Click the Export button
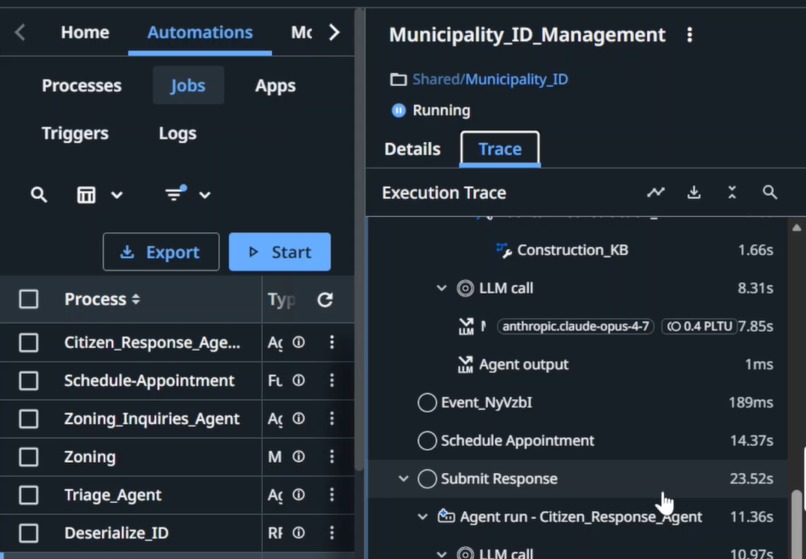 tap(161, 252)
